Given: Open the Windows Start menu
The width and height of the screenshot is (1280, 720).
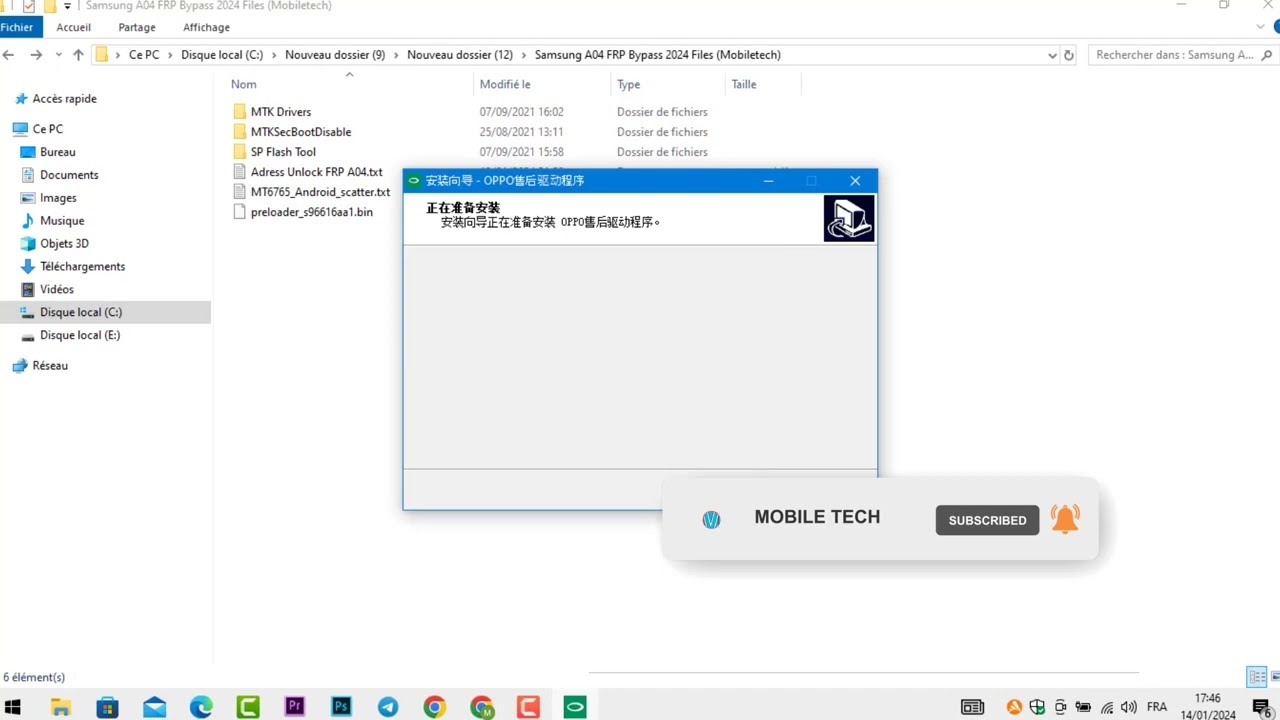Looking at the screenshot, I should click(12, 707).
